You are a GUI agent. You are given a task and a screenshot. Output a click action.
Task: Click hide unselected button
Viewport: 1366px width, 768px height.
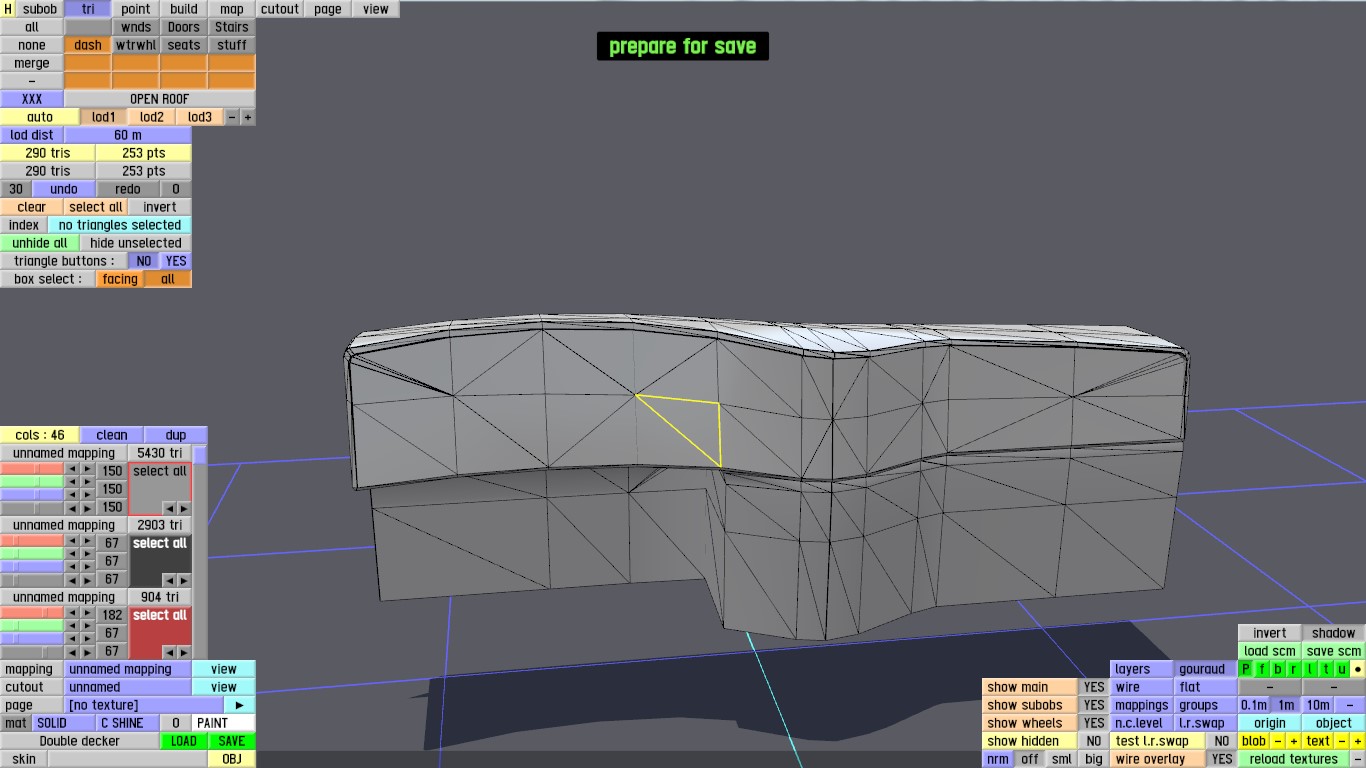click(136, 243)
